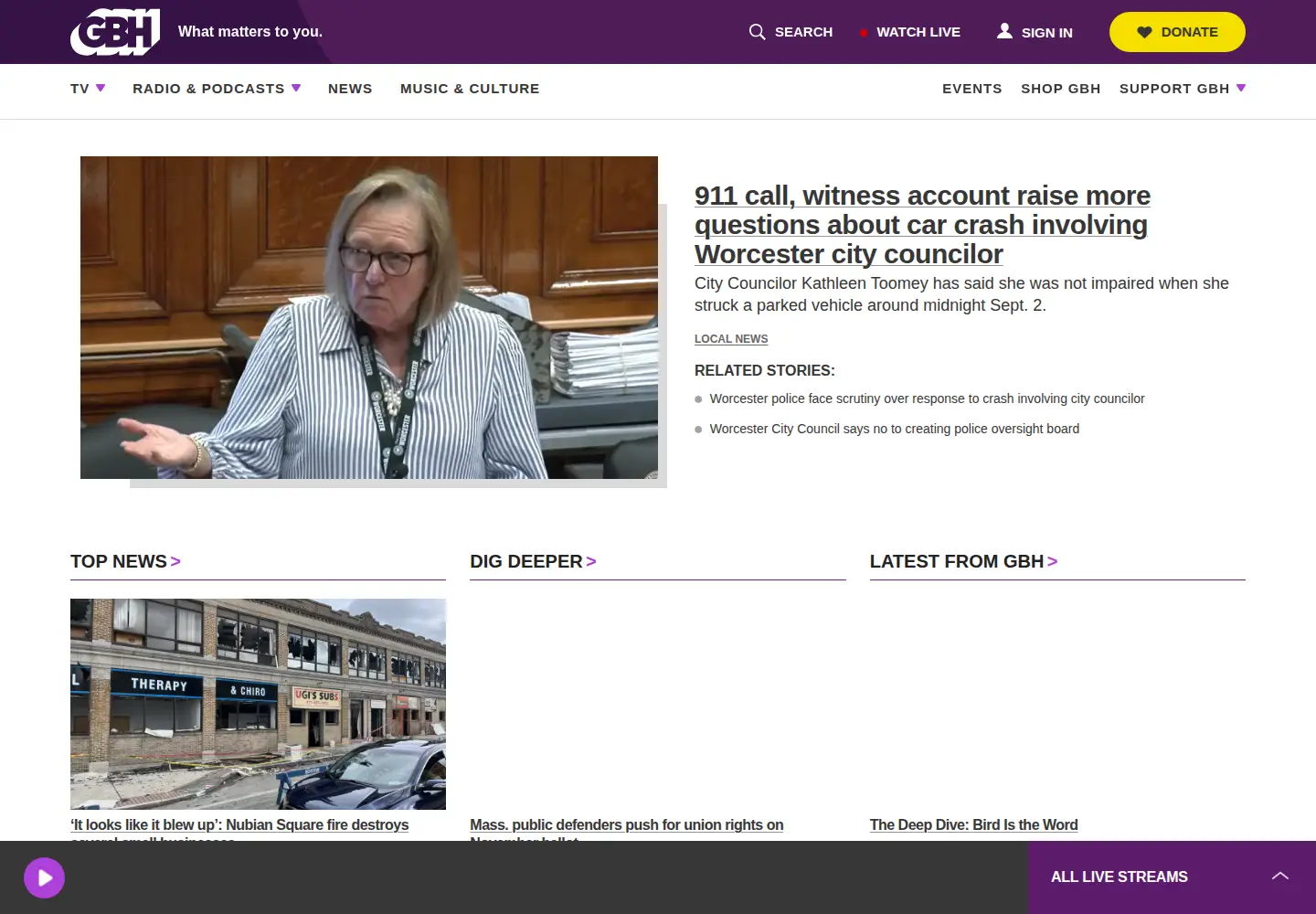Click the search magnifier icon

(x=757, y=32)
